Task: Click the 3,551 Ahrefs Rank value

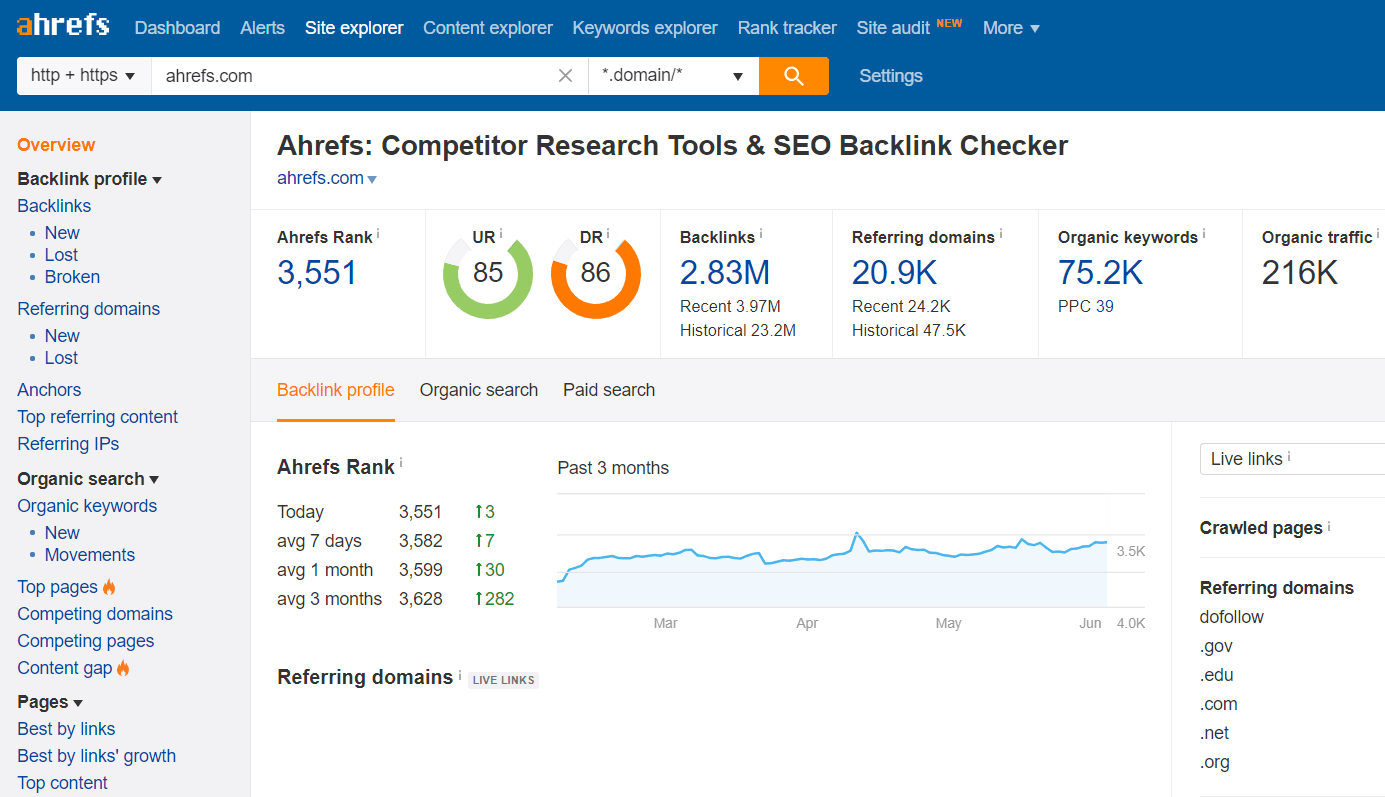Action: 317,272
